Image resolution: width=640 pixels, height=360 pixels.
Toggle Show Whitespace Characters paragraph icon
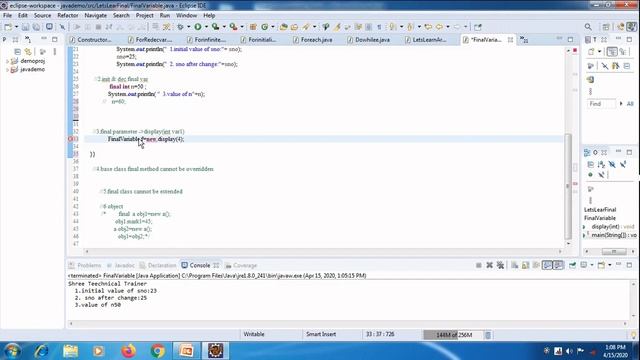click(x=379, y=27)
